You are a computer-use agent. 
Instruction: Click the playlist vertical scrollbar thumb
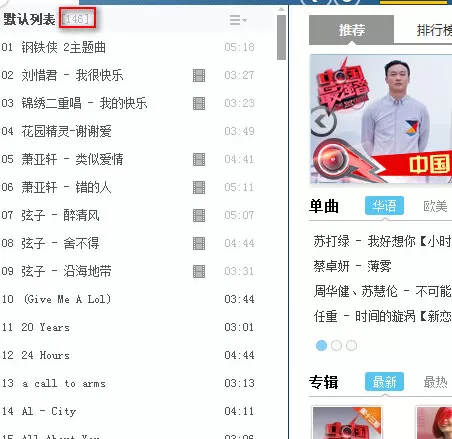click(x=281, y=37)
